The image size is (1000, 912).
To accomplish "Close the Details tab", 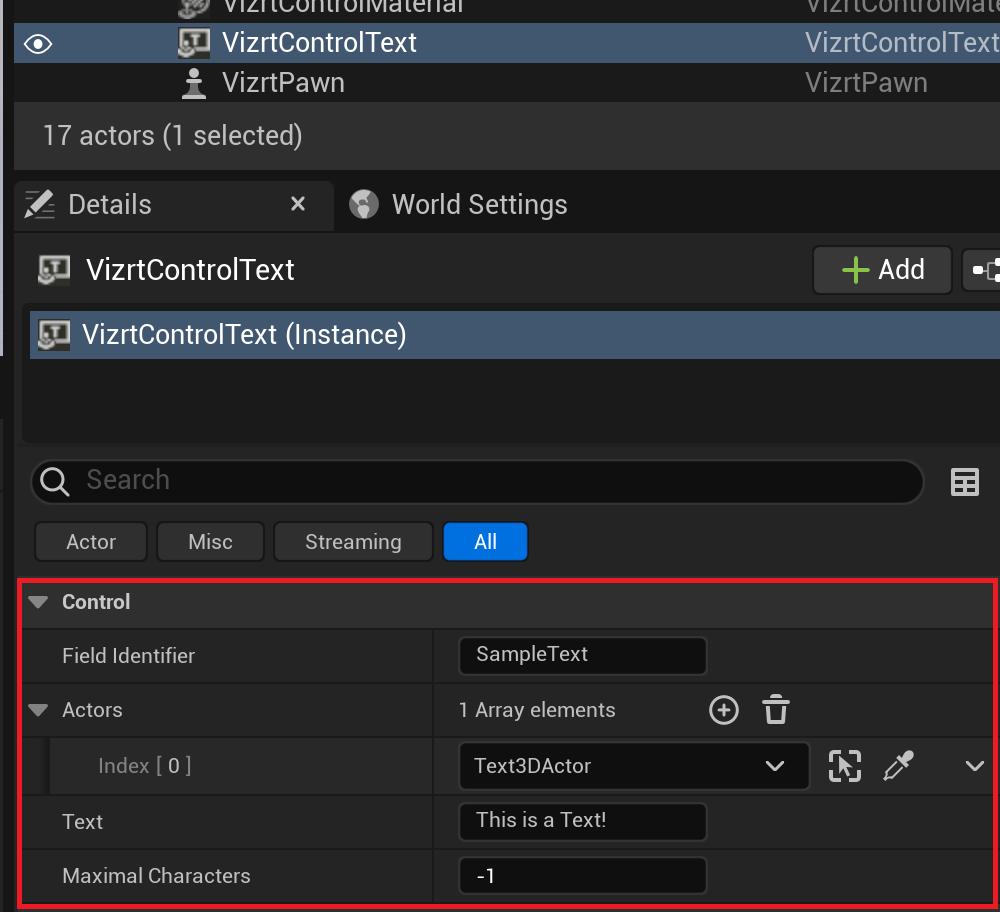I will pyautogui.click(x=297, y=204).
